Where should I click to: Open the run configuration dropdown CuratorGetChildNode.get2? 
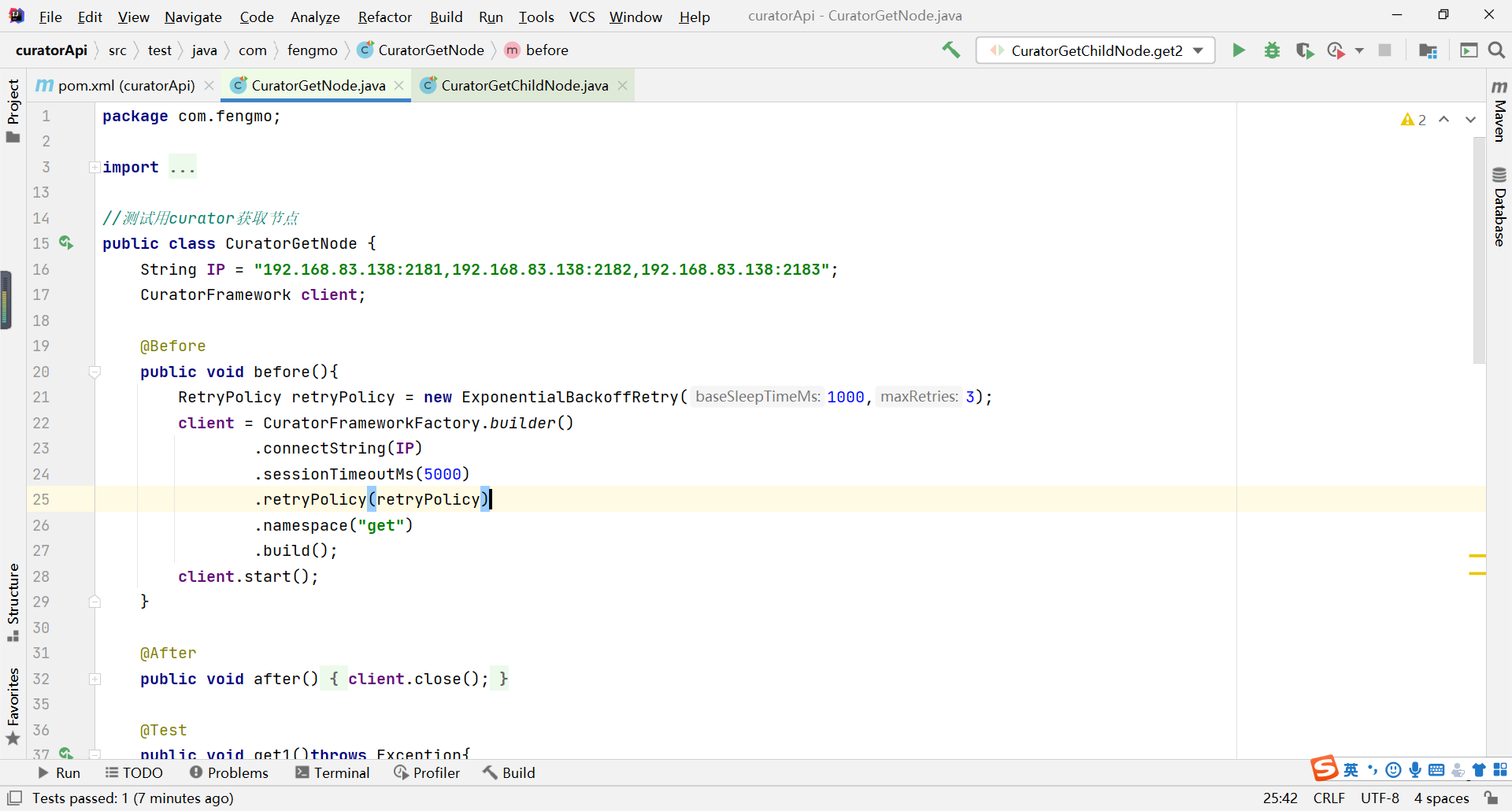tap(1095, 50)
